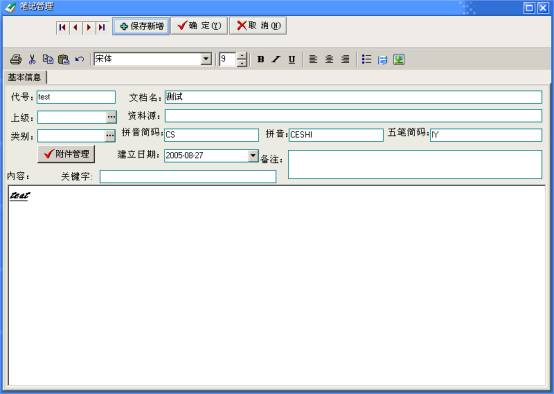Click the print icon in editor toolbar

point(16,59)
